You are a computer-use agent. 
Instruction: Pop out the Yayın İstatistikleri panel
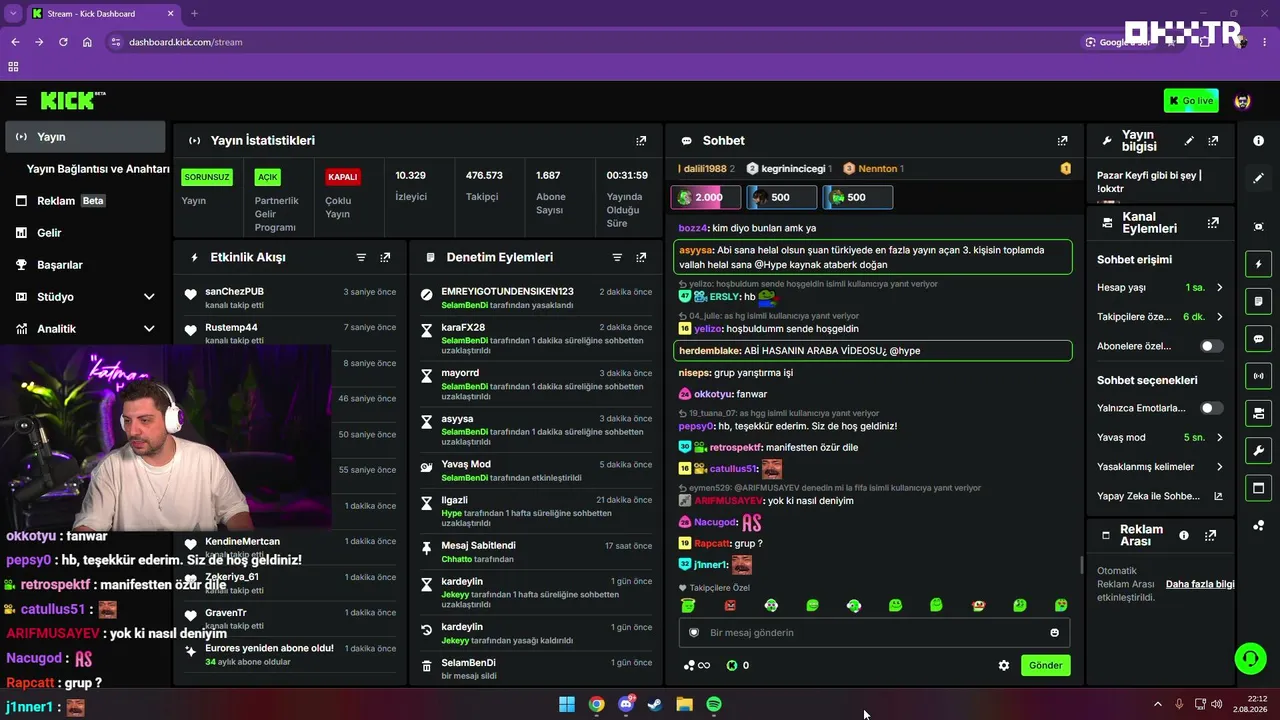641,141
